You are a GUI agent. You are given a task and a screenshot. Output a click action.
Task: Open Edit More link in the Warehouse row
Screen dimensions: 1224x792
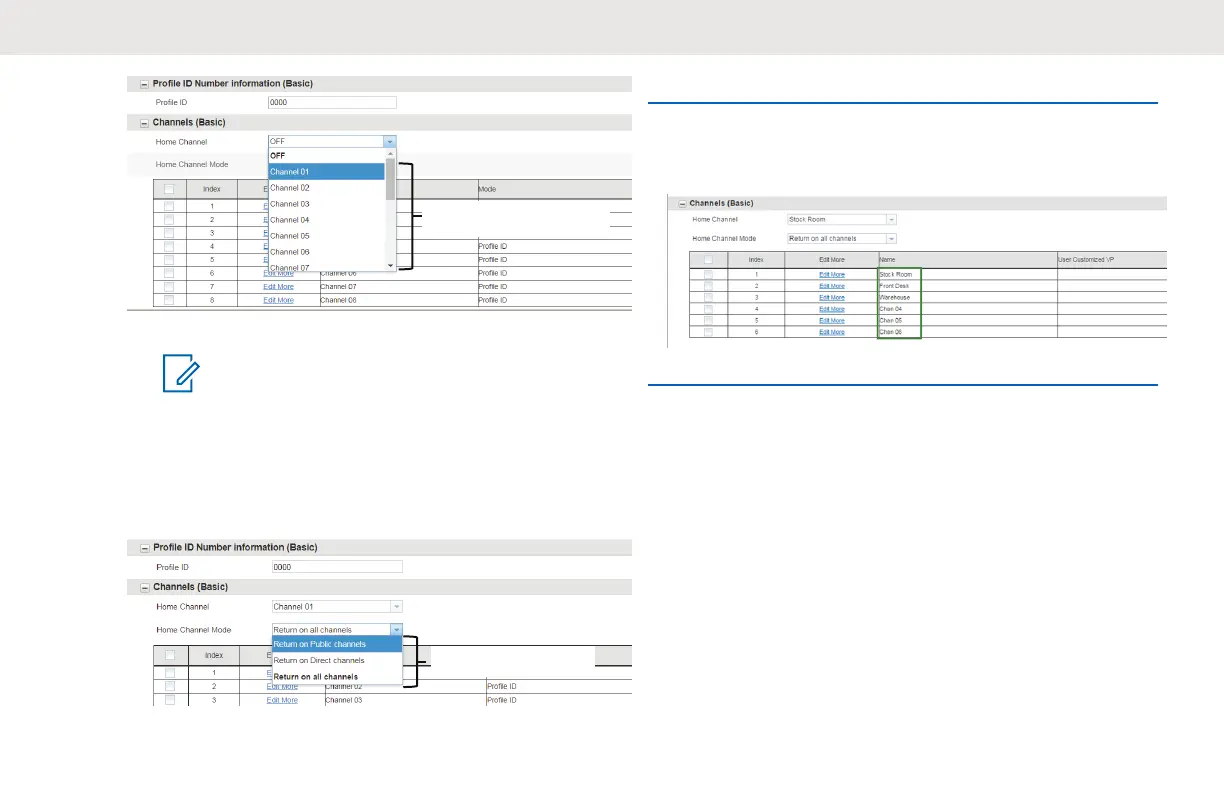[832, 297]
